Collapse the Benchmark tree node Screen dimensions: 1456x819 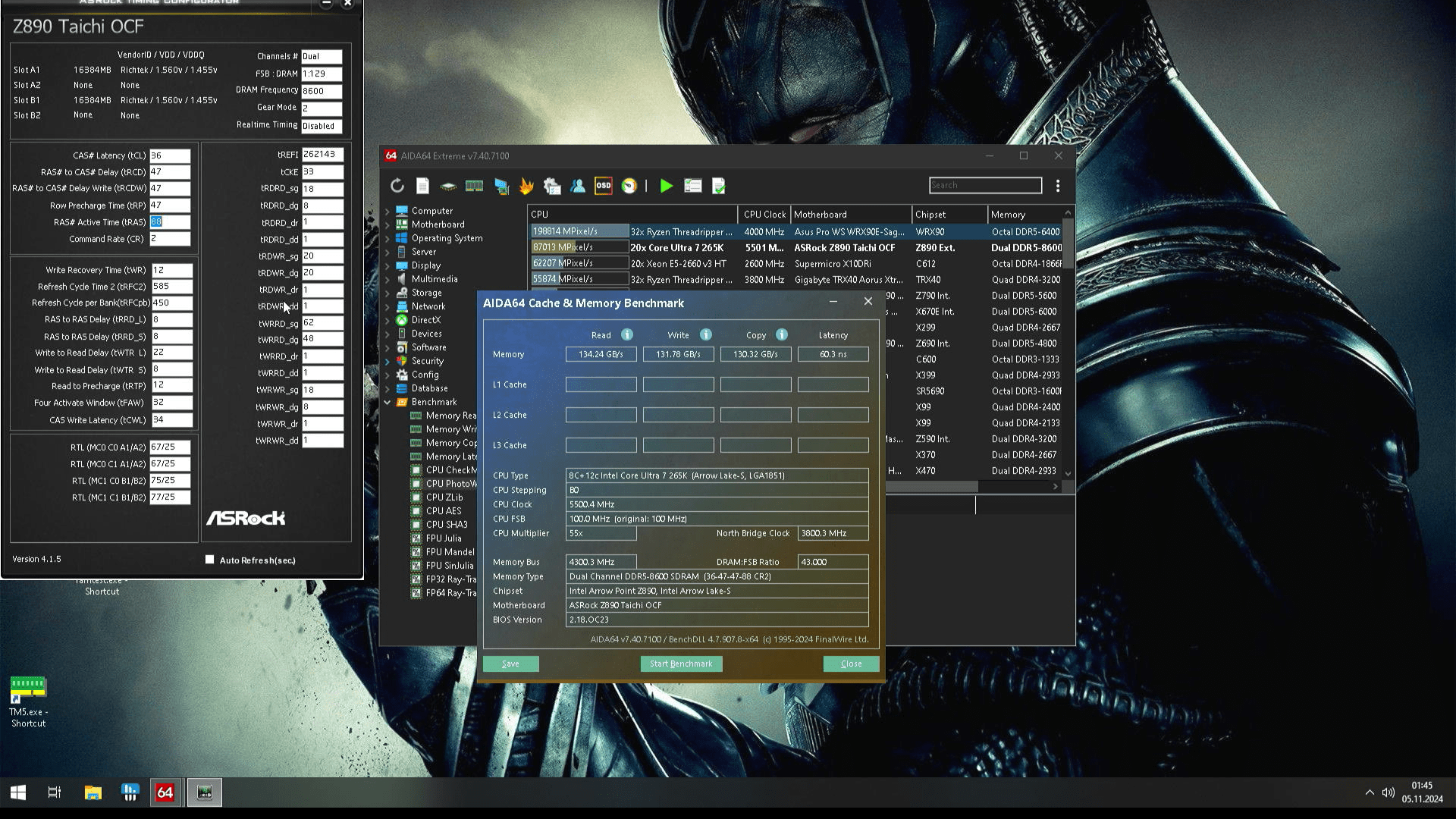(388, 403)
